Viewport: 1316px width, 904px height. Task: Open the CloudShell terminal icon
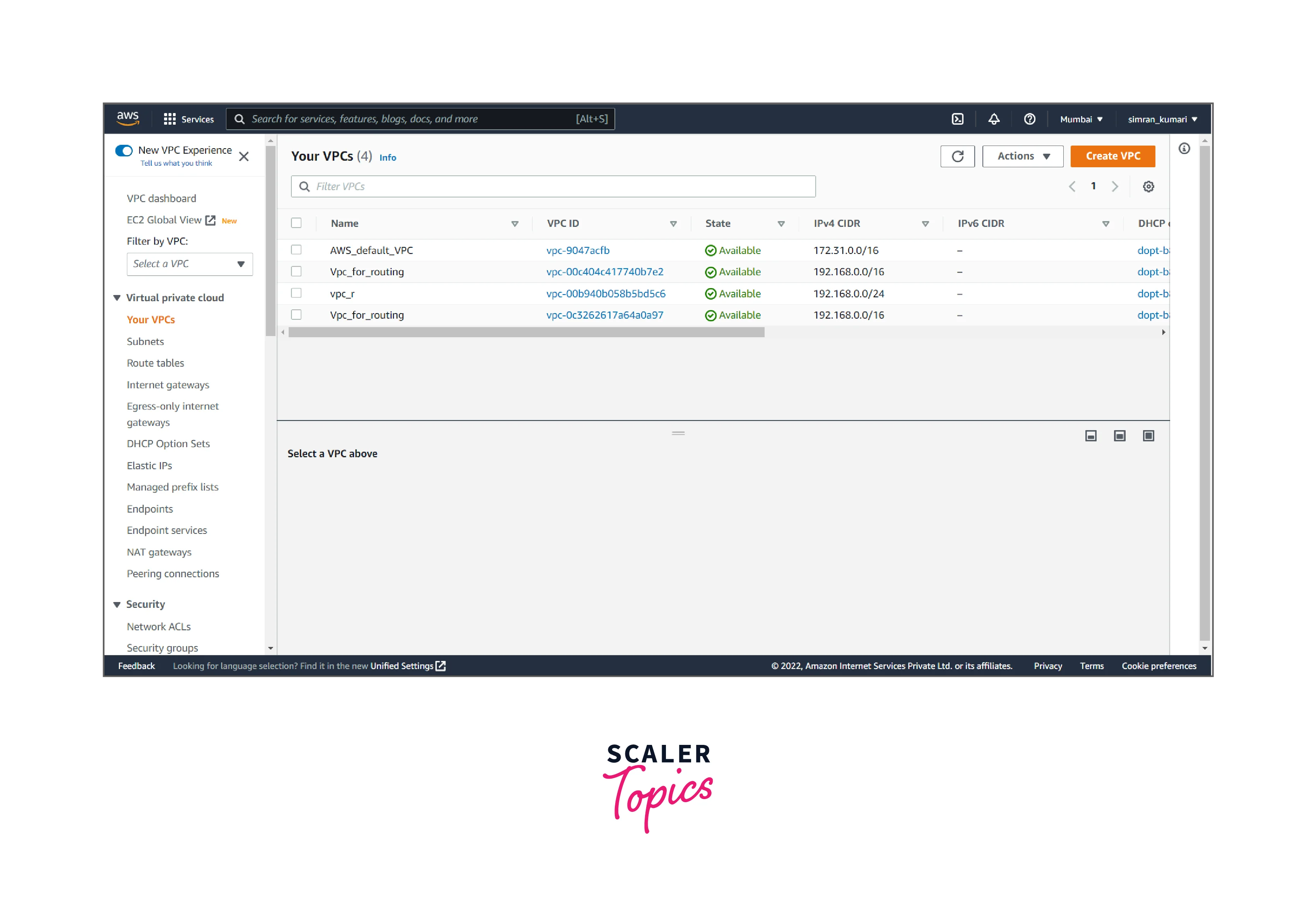click(x=957, y=119)
